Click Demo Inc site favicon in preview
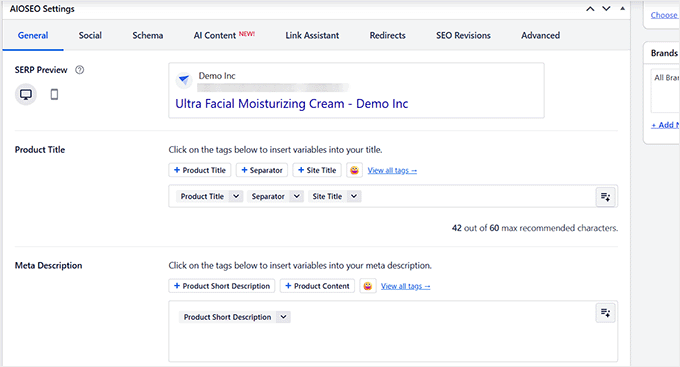This screenshot has width=680, height=367. 184,79
